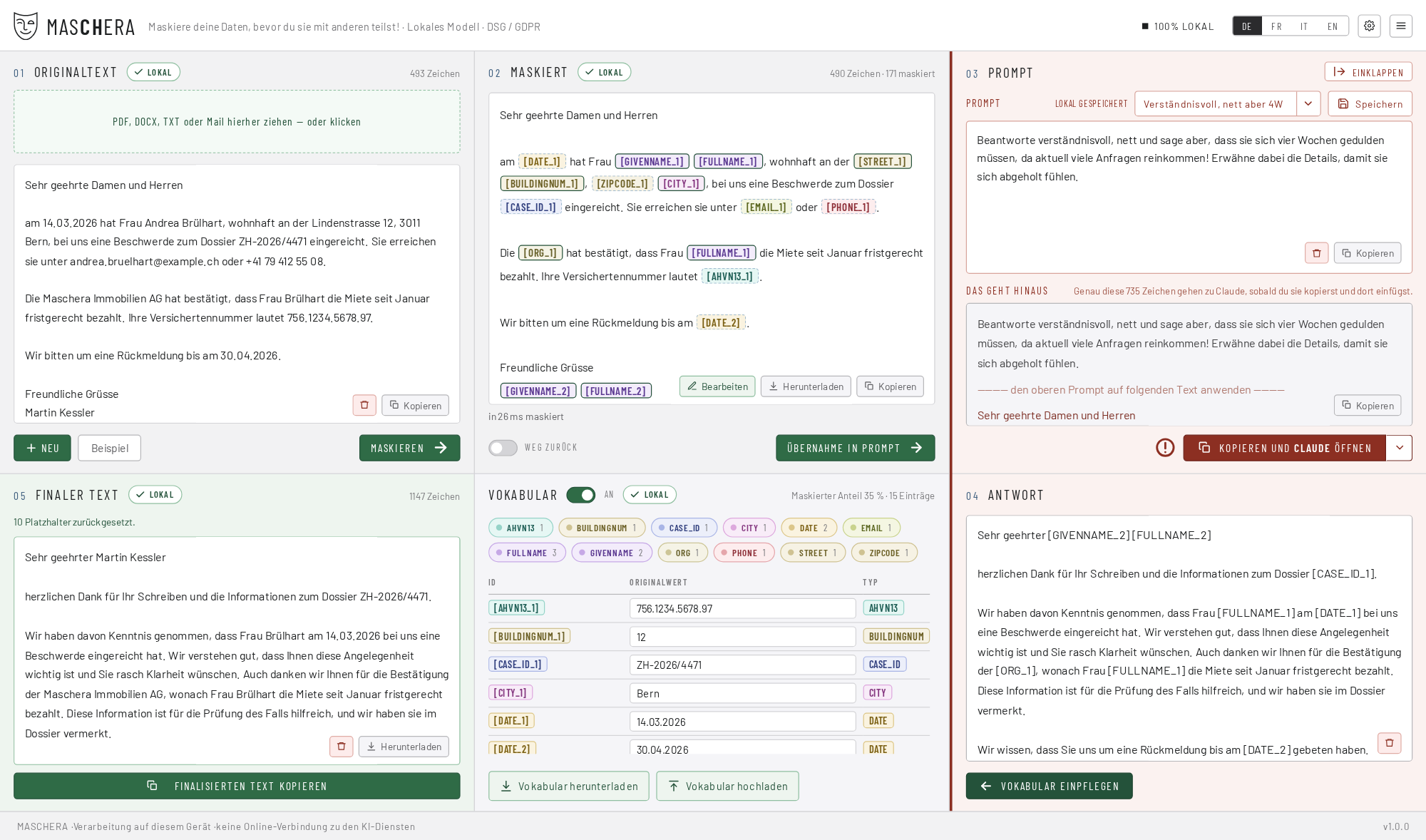Screen dimensions: 1426x840
Task: Toggle the Weg zurück switch
Action: (503, 448)
